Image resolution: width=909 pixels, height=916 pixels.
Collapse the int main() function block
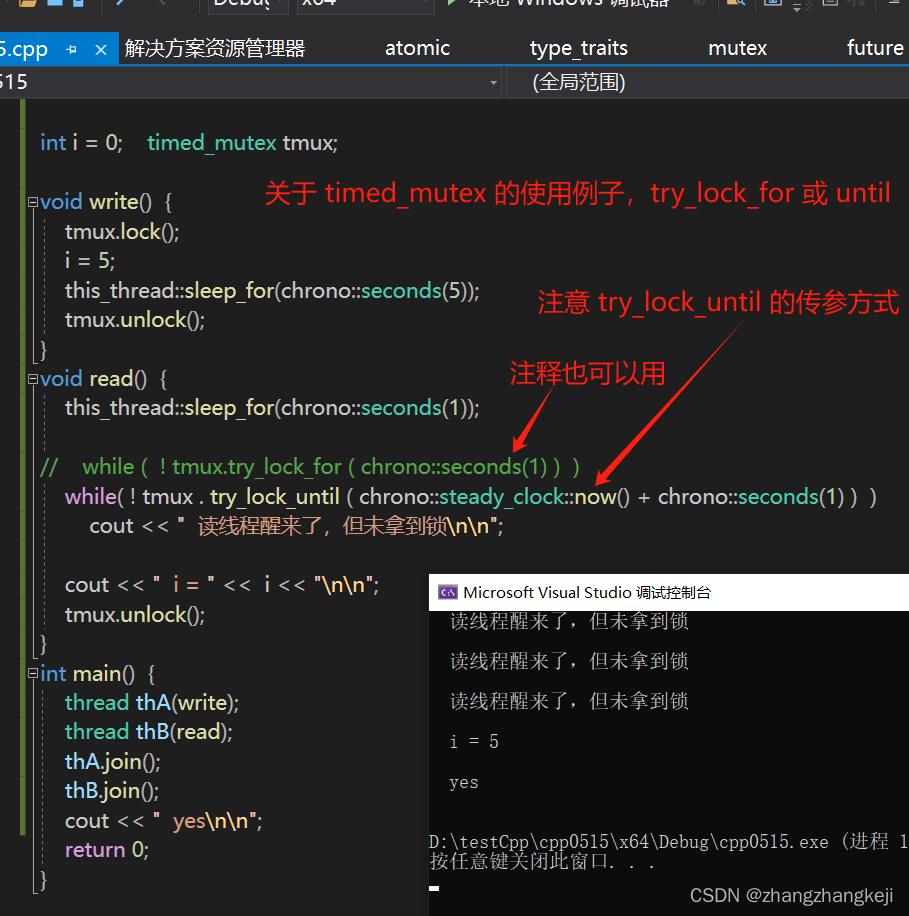pyautogui.click(x=33, y=674)
